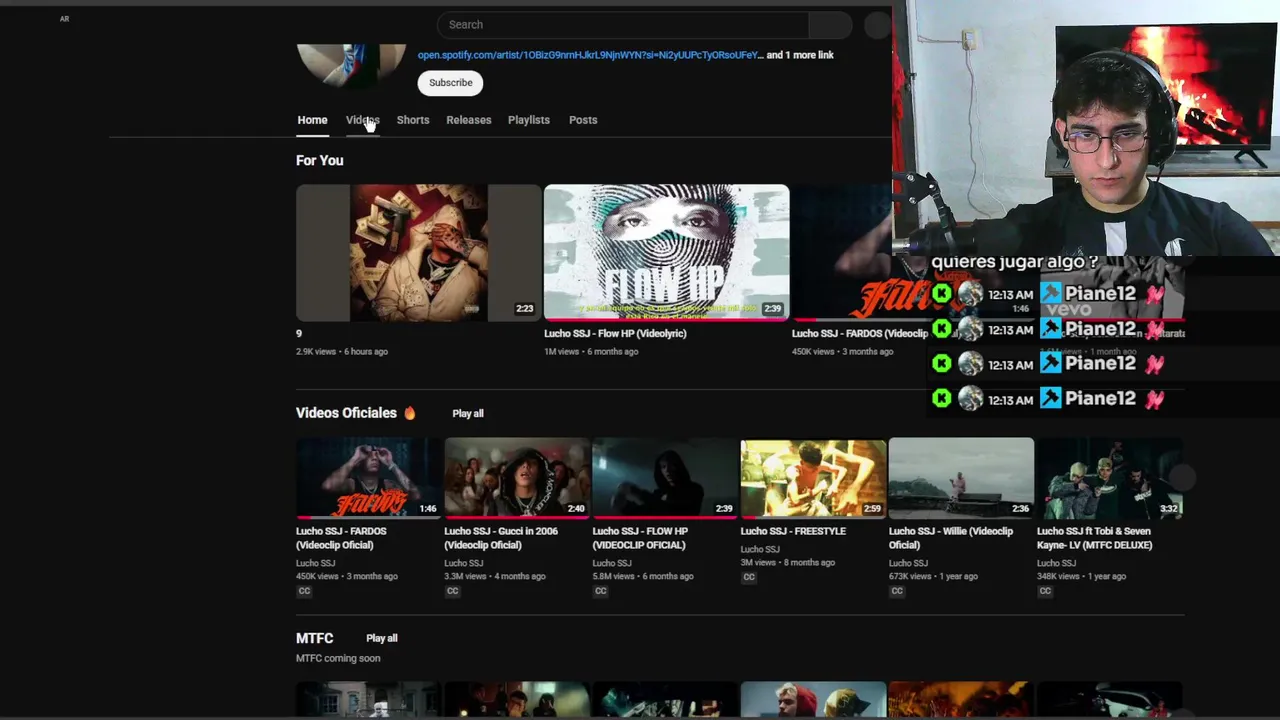Open Flow HP Videolyric thumbnail in For You
The width and height of the screenshot is (1280, 720).
[x=666, y=253]
